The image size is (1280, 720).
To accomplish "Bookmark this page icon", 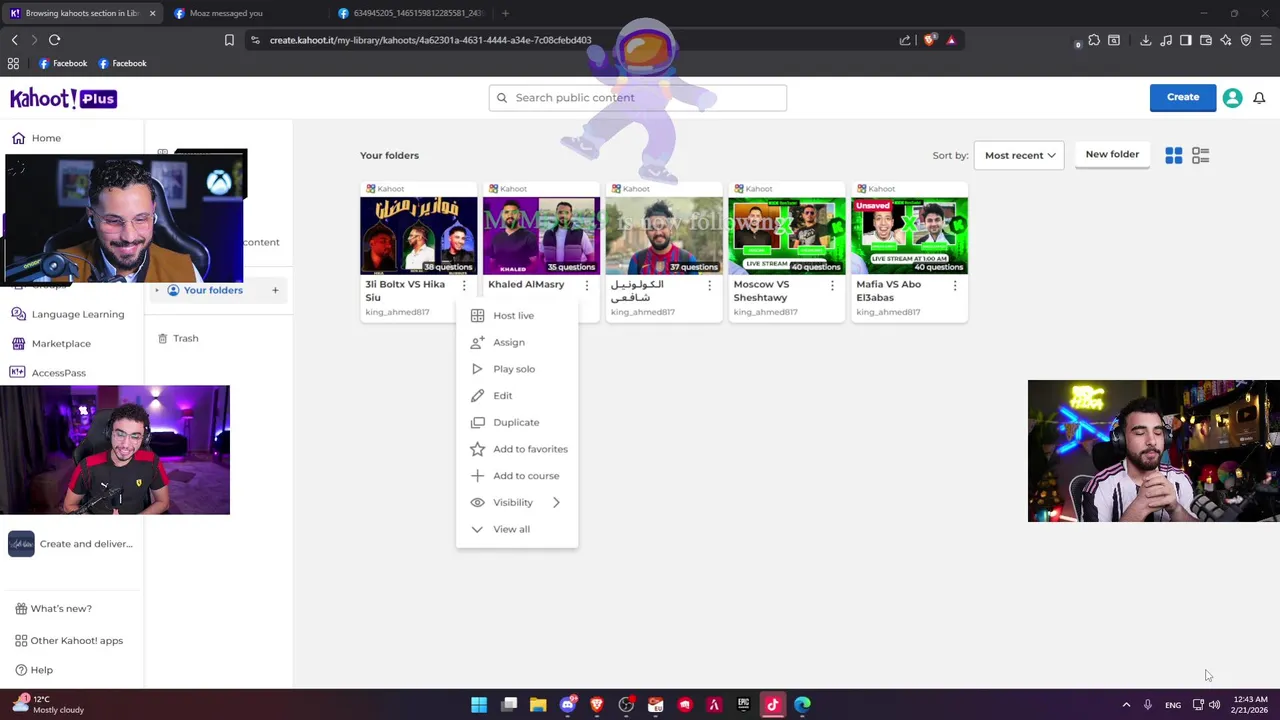I will click(x=229, y=40).
